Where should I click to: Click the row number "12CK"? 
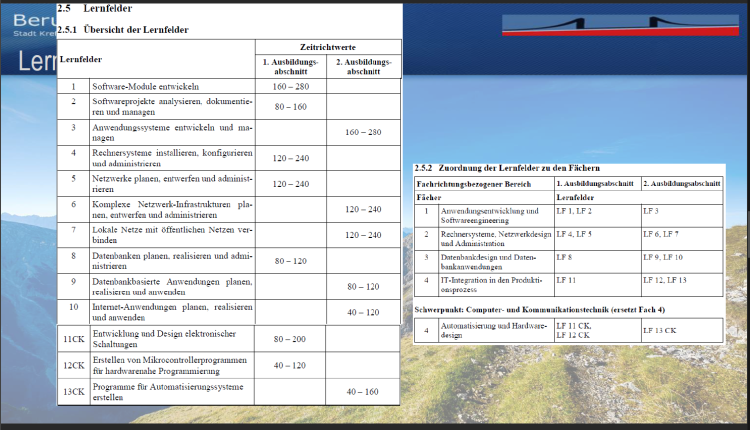[74, 365]
